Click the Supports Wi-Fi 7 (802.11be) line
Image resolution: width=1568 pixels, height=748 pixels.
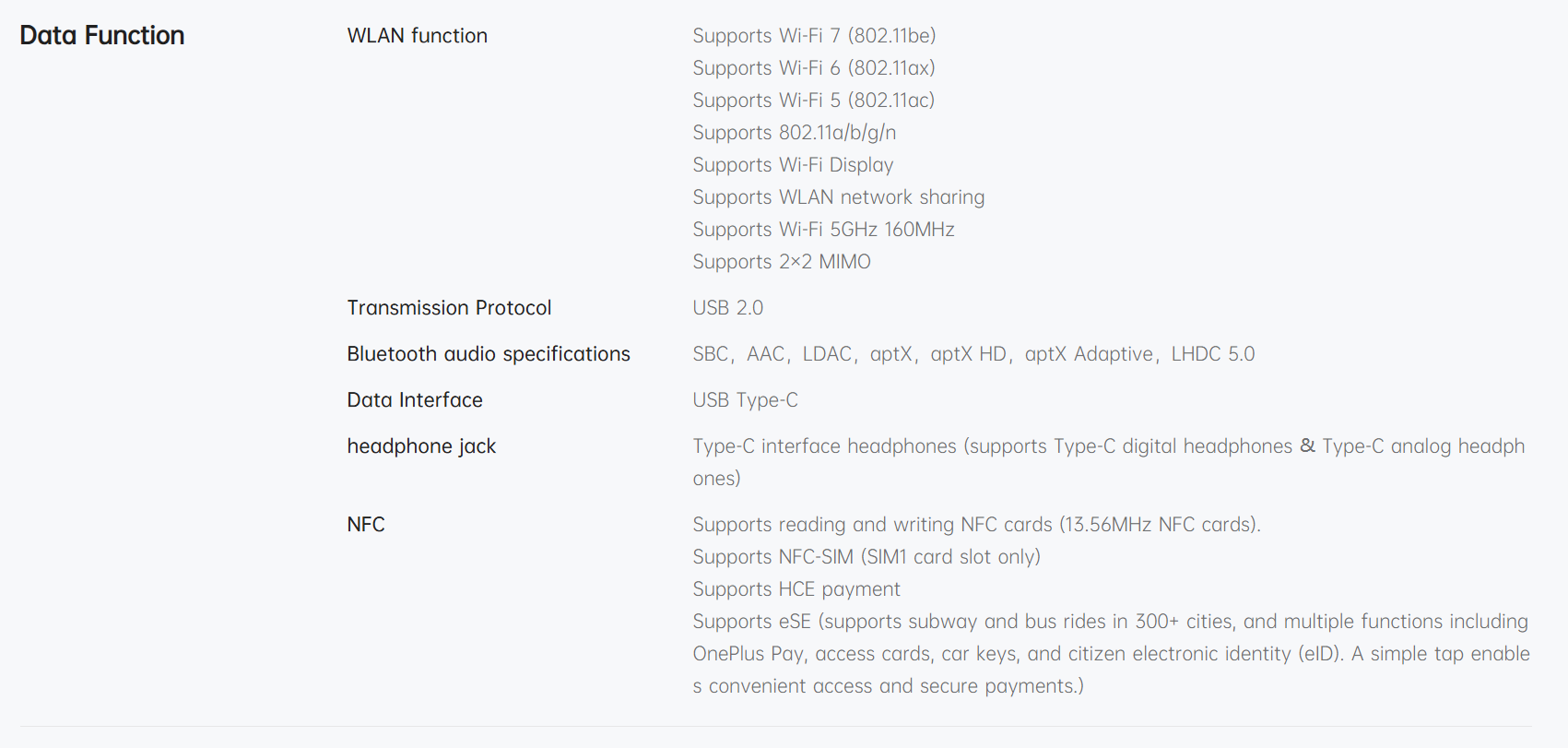813,36
